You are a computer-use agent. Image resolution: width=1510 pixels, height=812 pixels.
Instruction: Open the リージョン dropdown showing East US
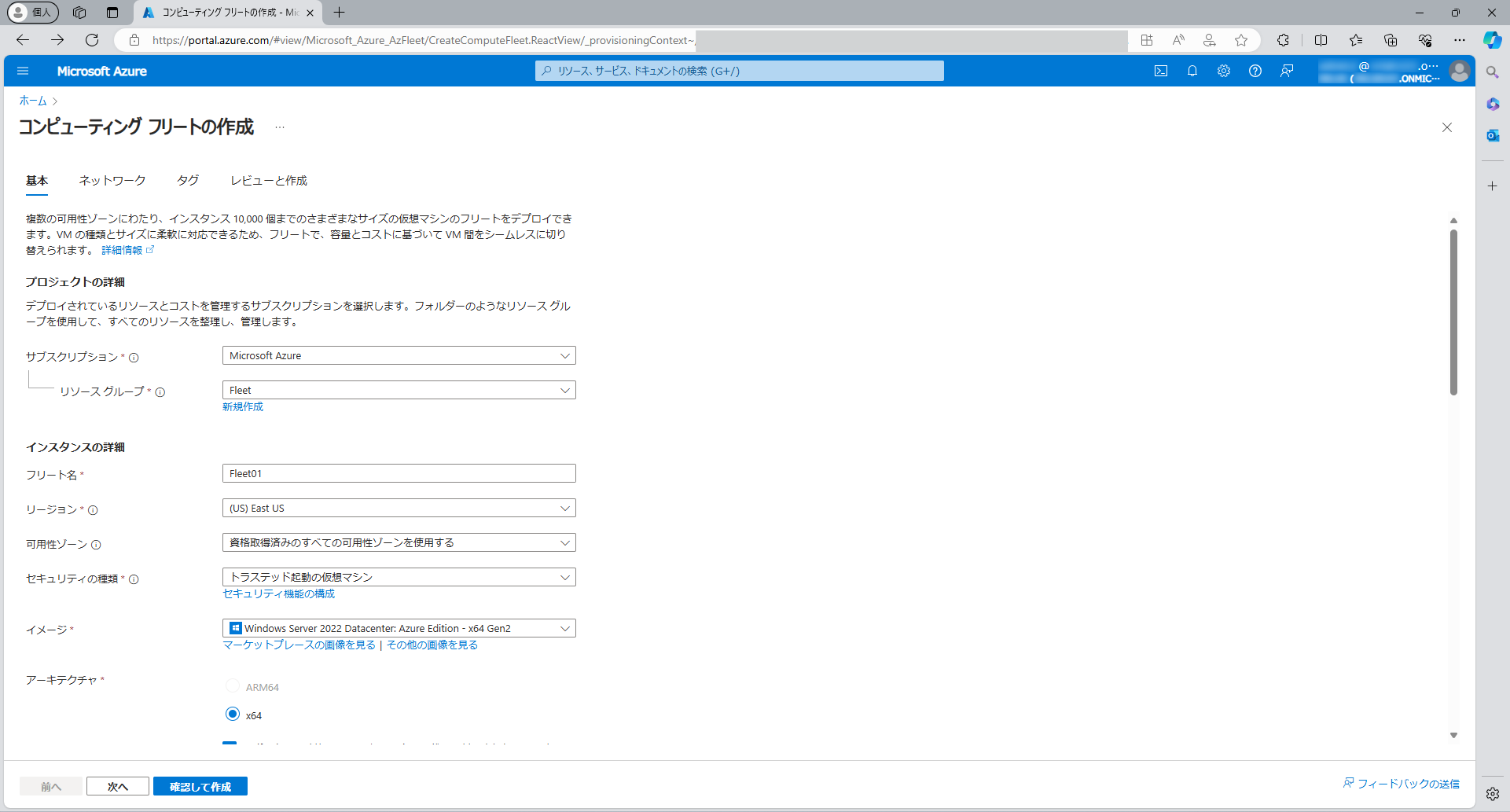click(399, 508)
